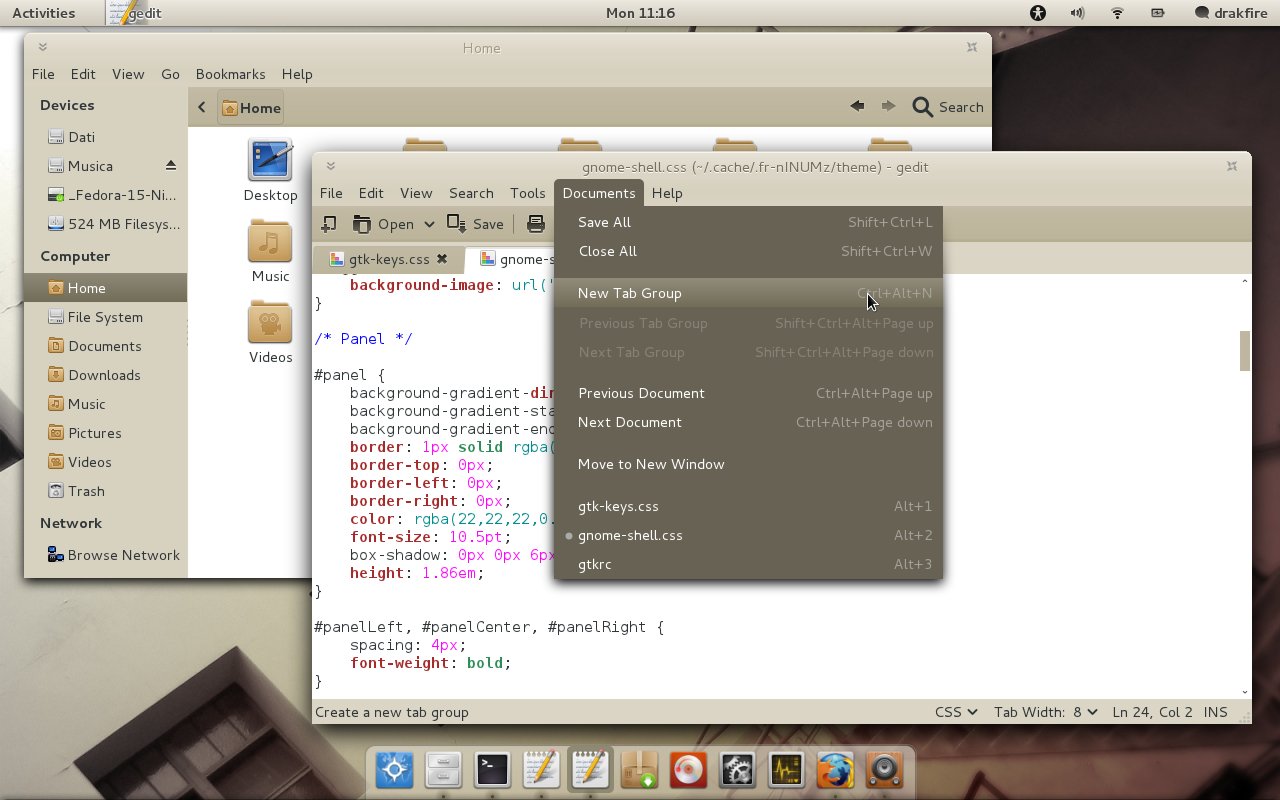Click the print icon in gedit toolbar

tap(536, 224)
